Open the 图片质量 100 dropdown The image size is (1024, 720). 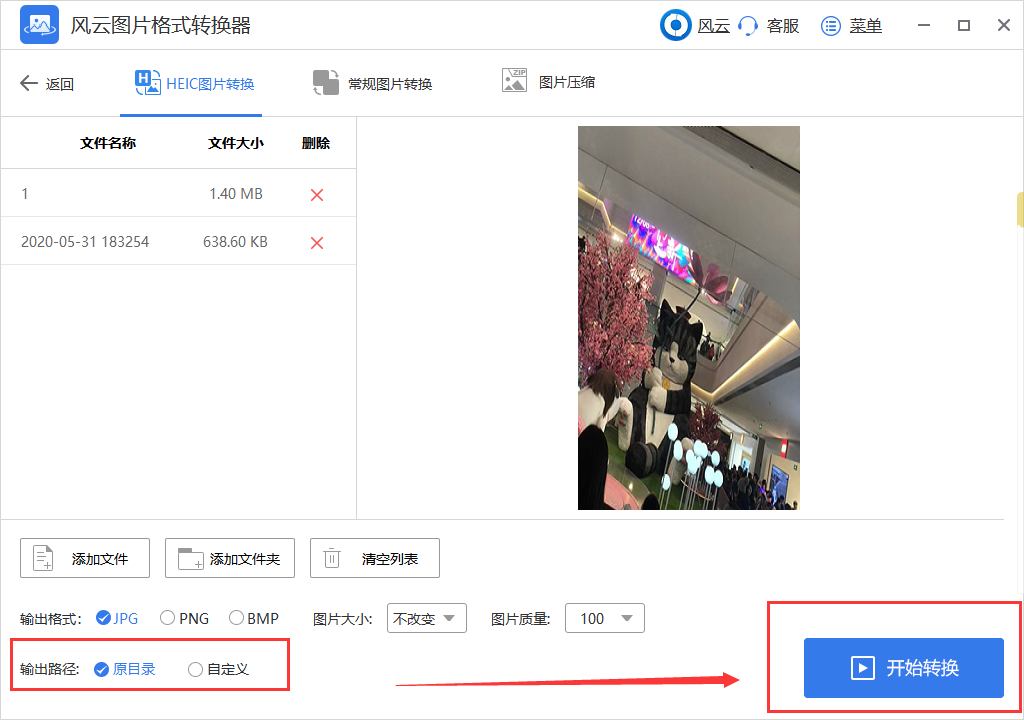[605, 618]
